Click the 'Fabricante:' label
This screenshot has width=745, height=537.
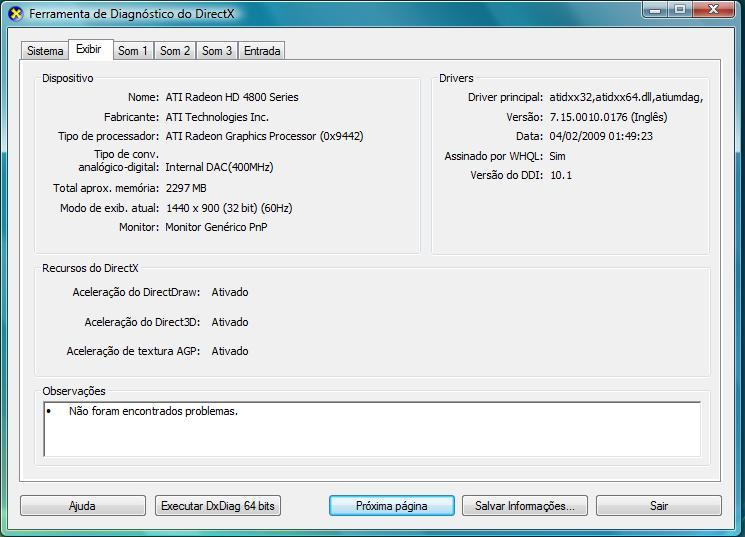(x=132, y=117)
